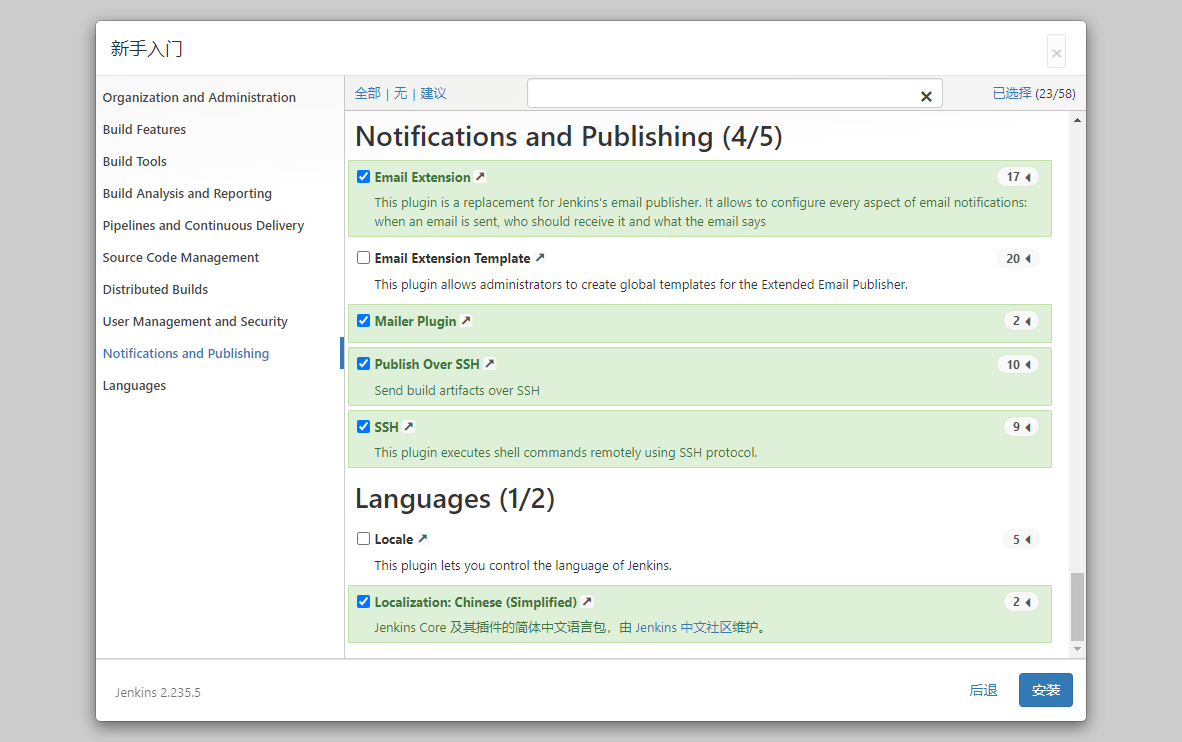Go to Distributed Builds category
Viewport: 1182px width, 742px height.
coord(155,290)
